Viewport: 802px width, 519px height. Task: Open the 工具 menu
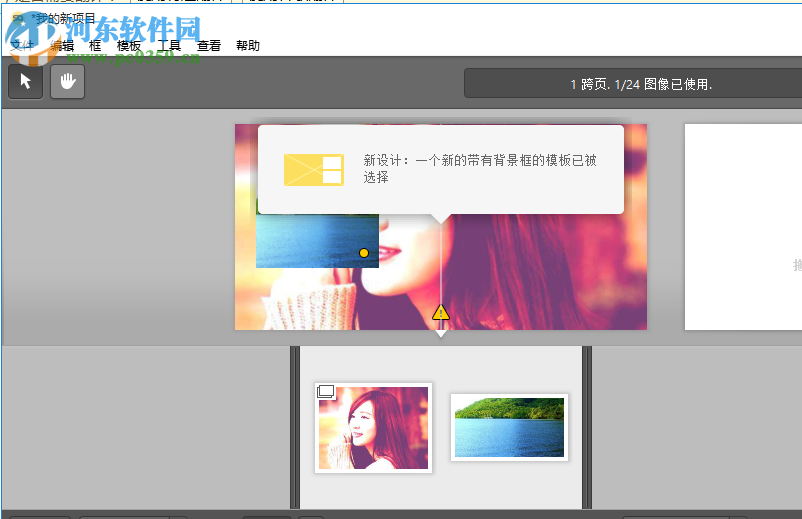click(x=169, y=46)
